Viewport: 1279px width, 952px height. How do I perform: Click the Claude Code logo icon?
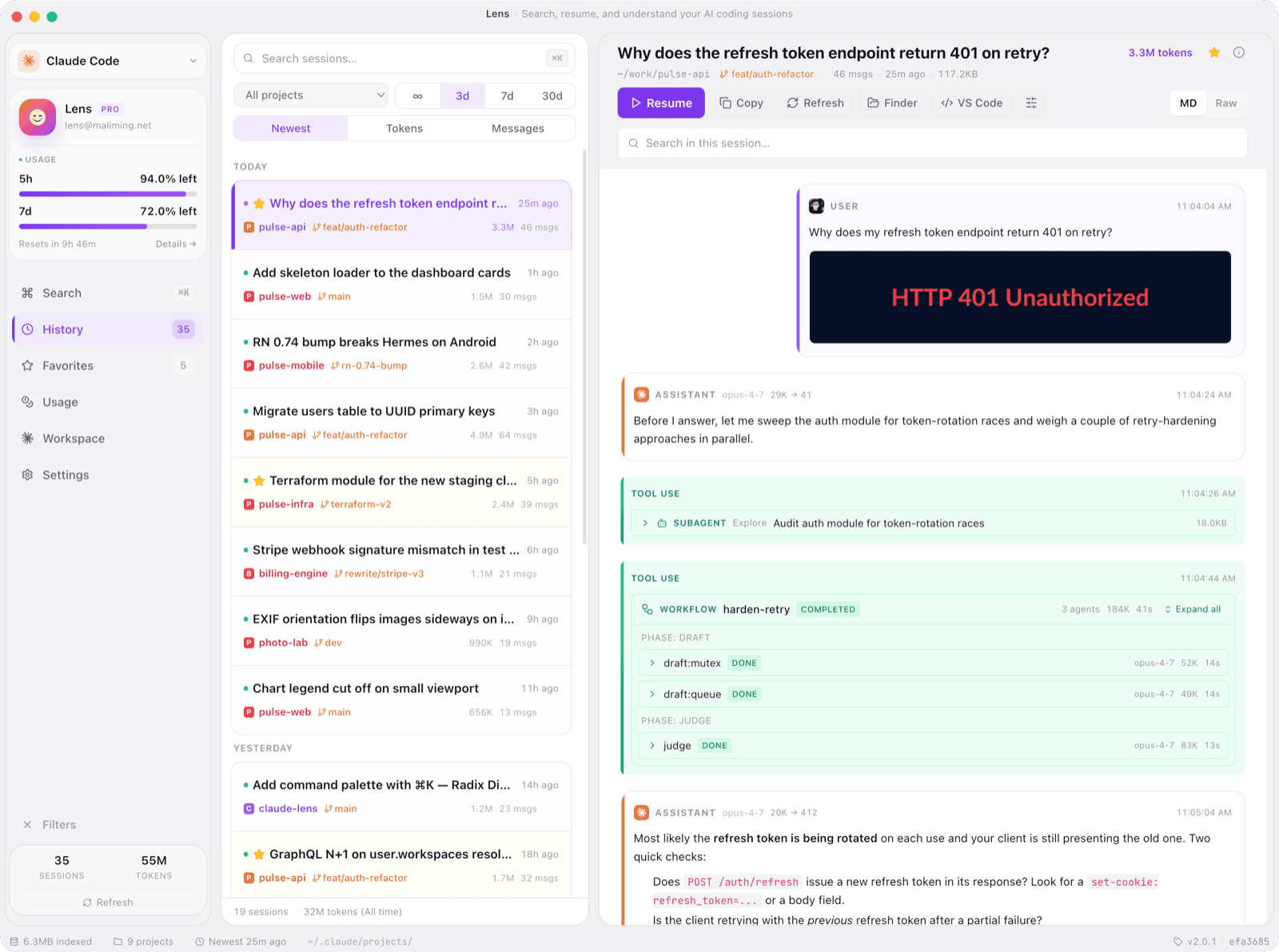point(29,61)
